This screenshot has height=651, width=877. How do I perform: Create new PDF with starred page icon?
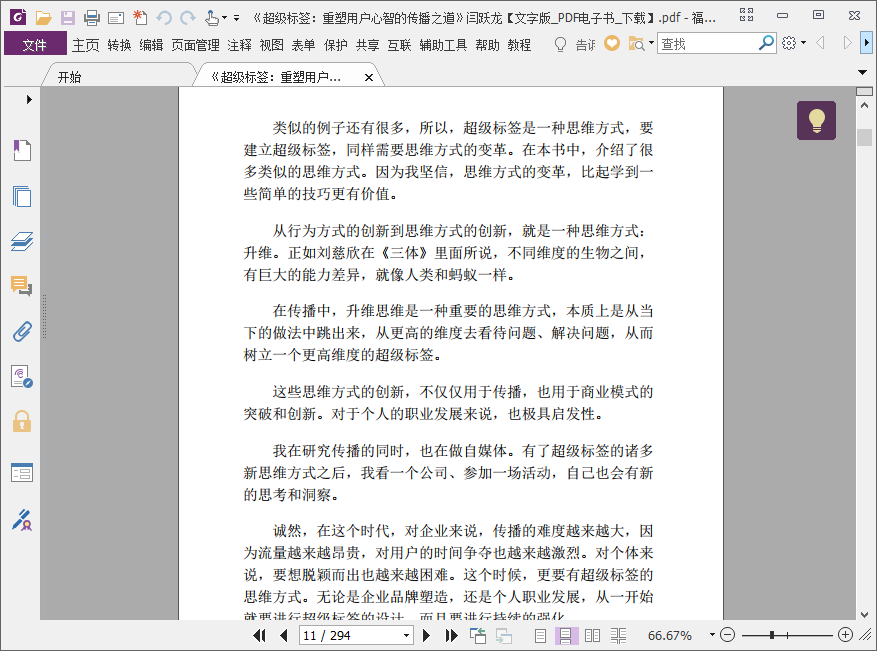[140, 18]
